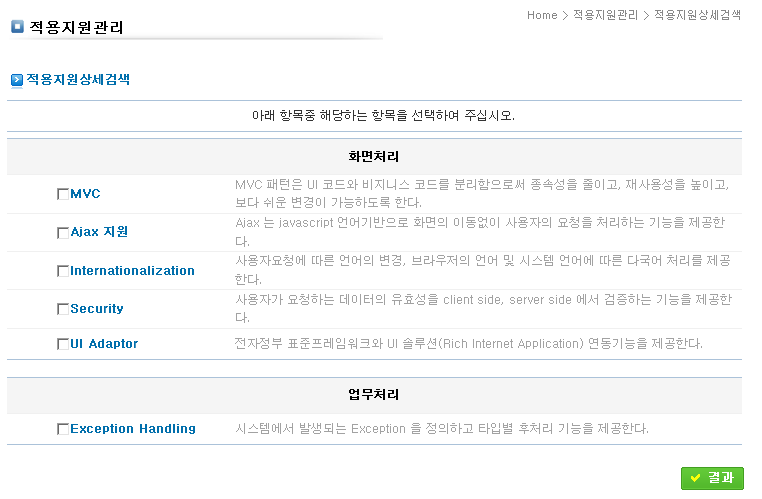Toggle the Security checkbox
This screenshot has width=762, height=499.
pyautogui.click(x=63, y=309)
